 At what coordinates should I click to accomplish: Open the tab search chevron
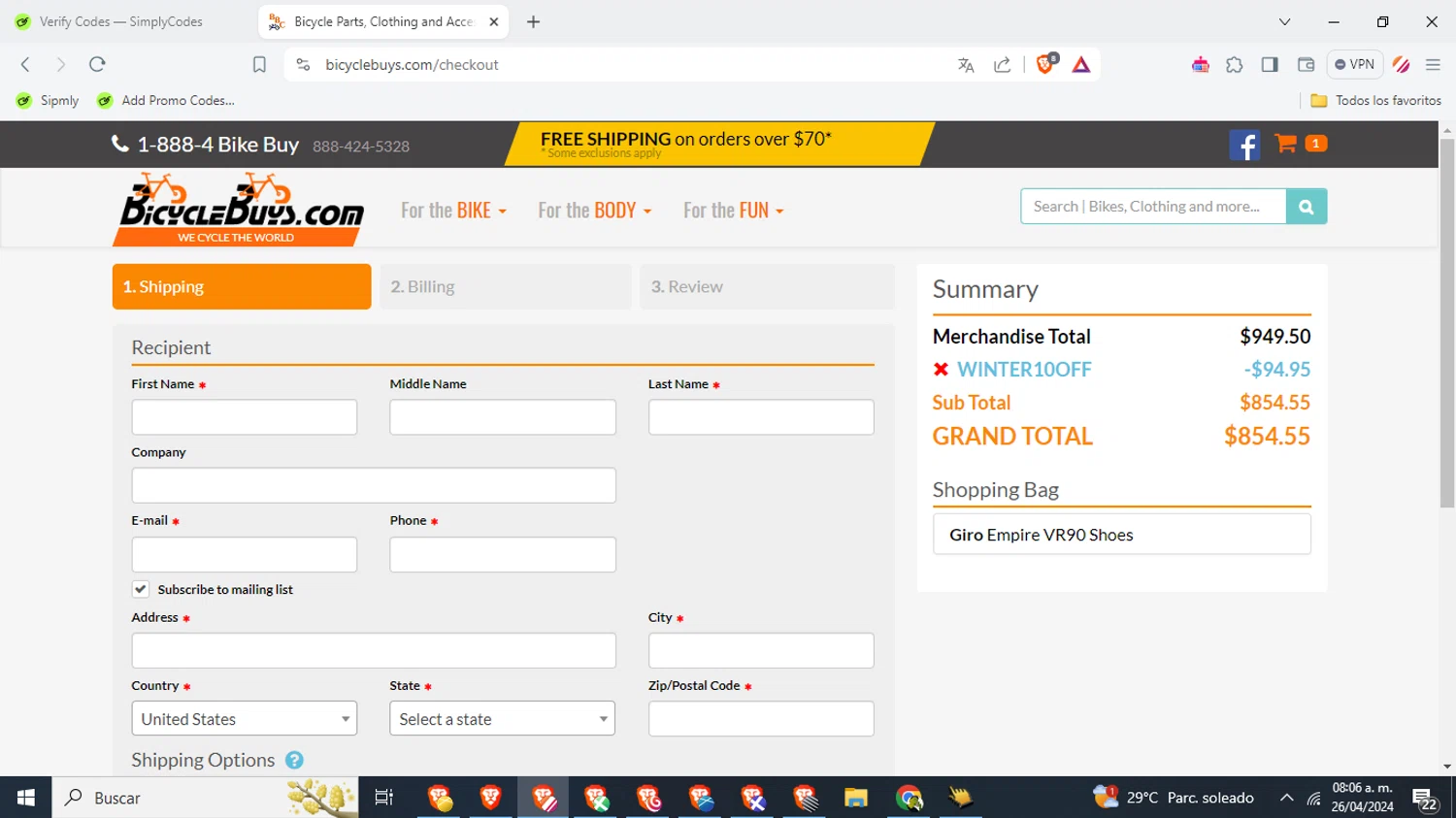[x=1284, y=21]
